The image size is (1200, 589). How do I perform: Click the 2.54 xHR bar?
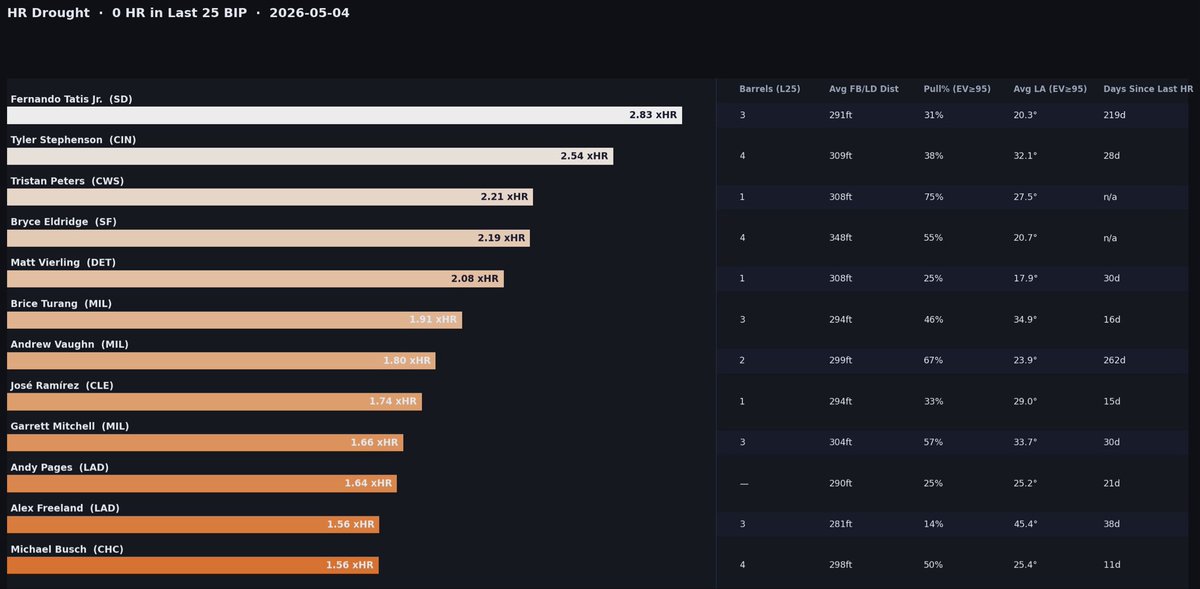[310, 156]
